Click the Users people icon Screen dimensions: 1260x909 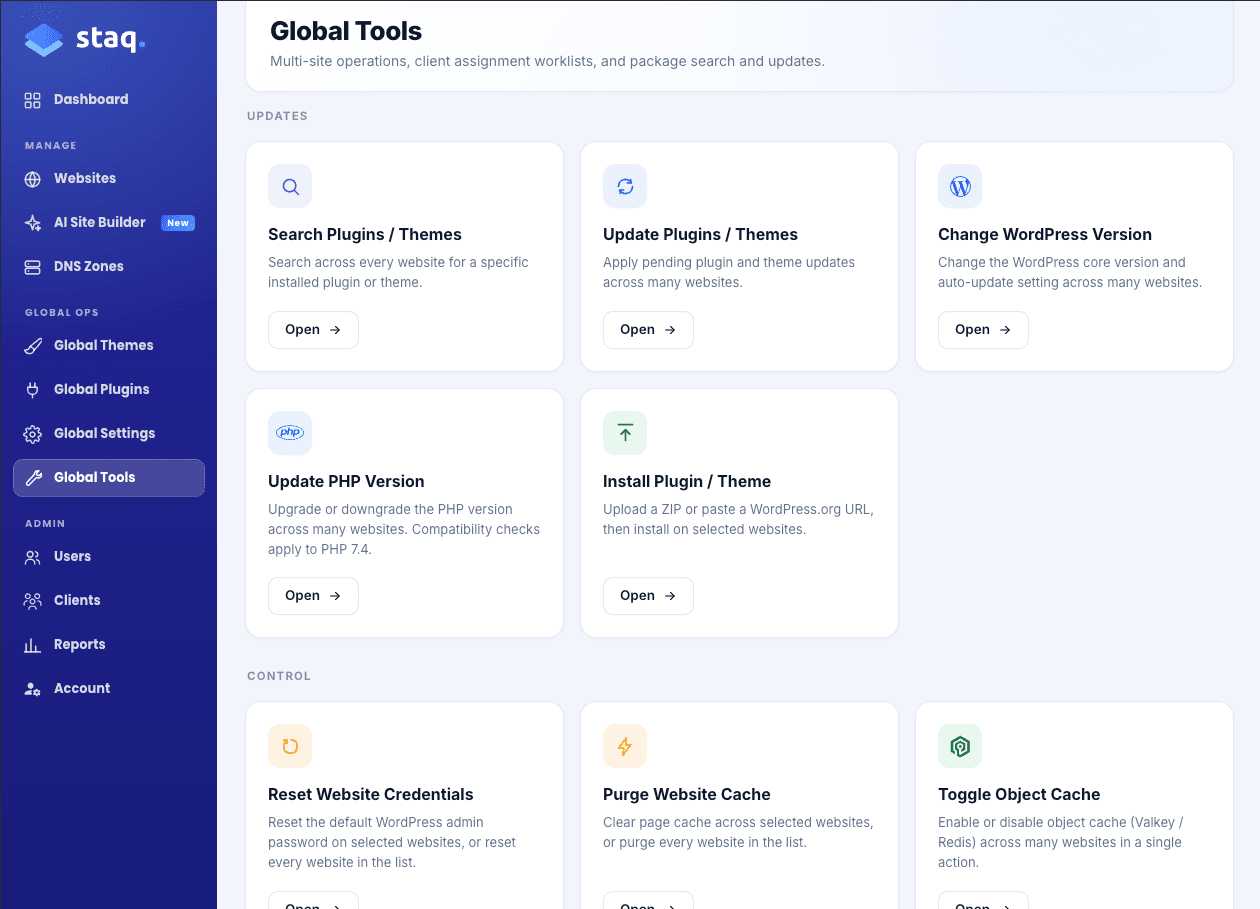tap(33, 557)
